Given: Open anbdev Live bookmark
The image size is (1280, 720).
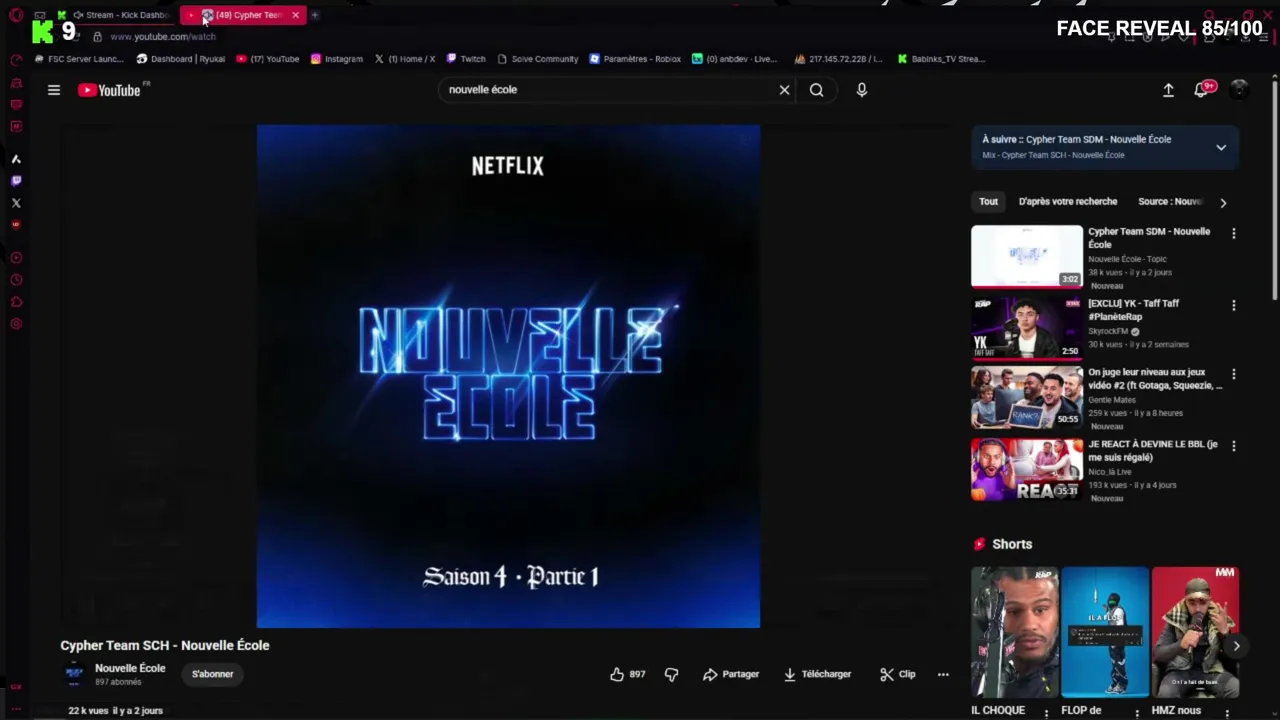Looking at the screenshot, I should click(x=735, y=59).
